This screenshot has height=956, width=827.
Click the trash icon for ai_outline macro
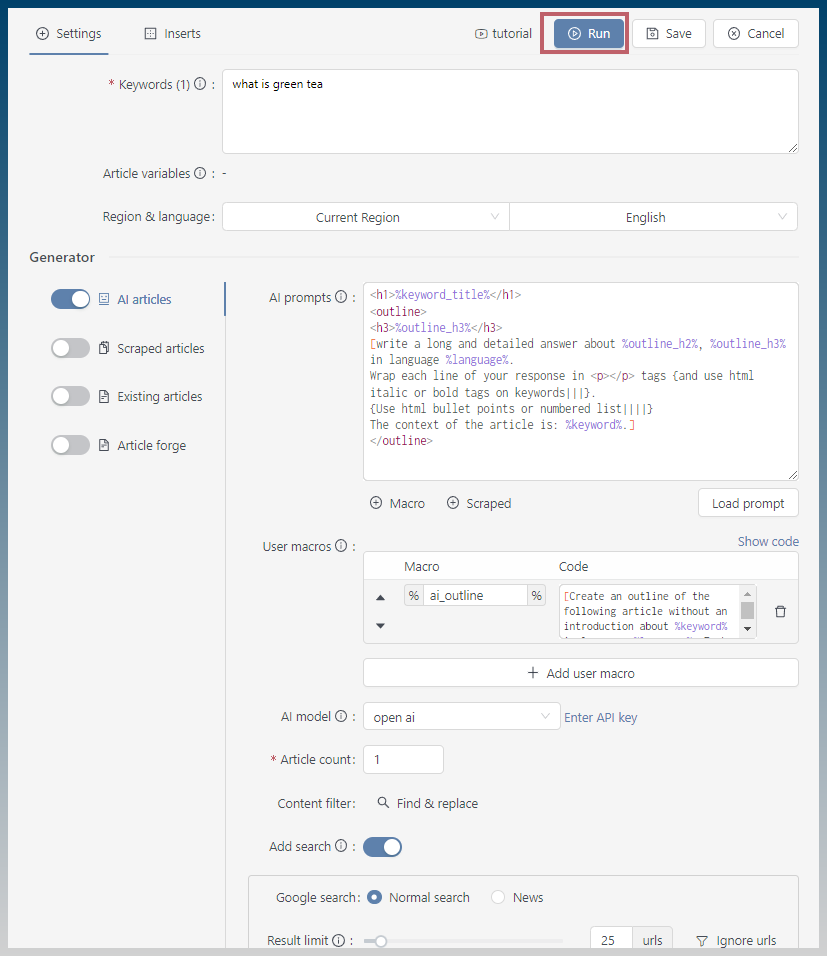[780, 612]
